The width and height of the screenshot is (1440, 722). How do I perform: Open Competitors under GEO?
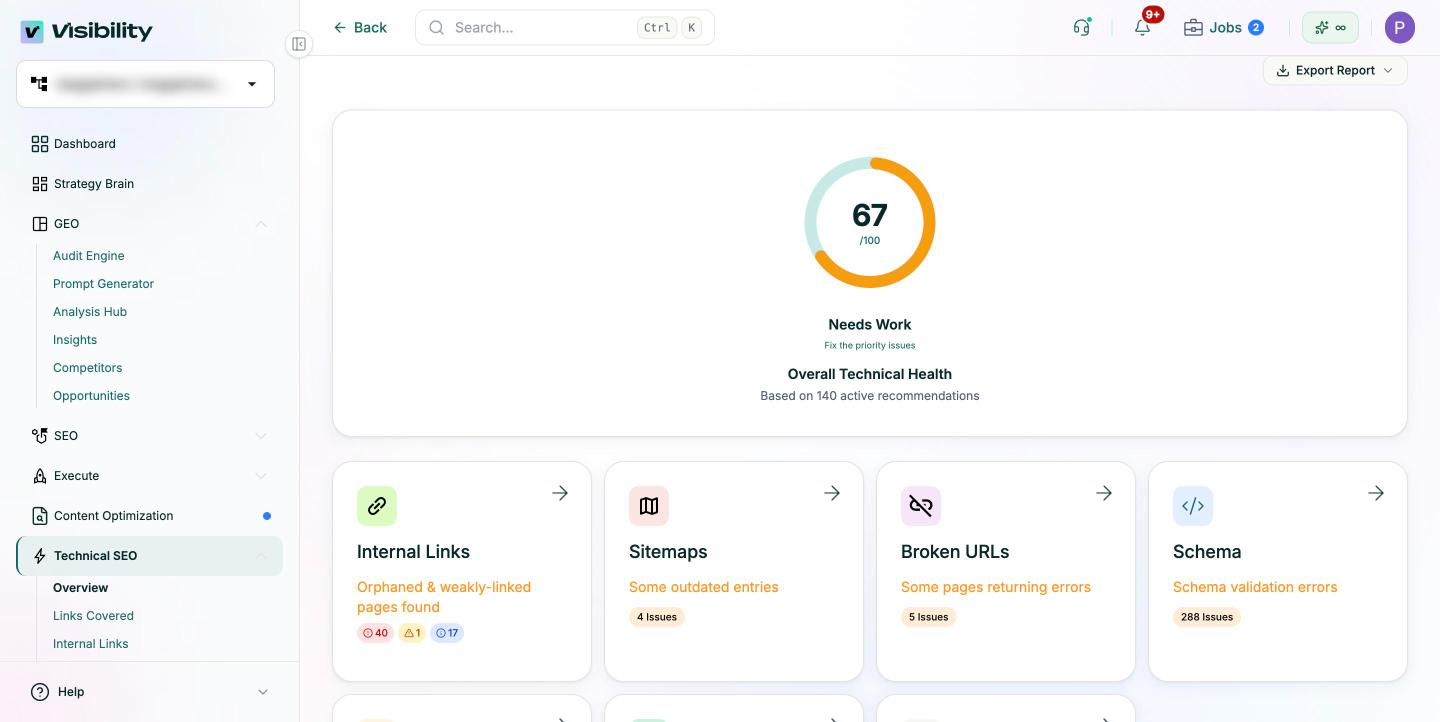point(87,368)
